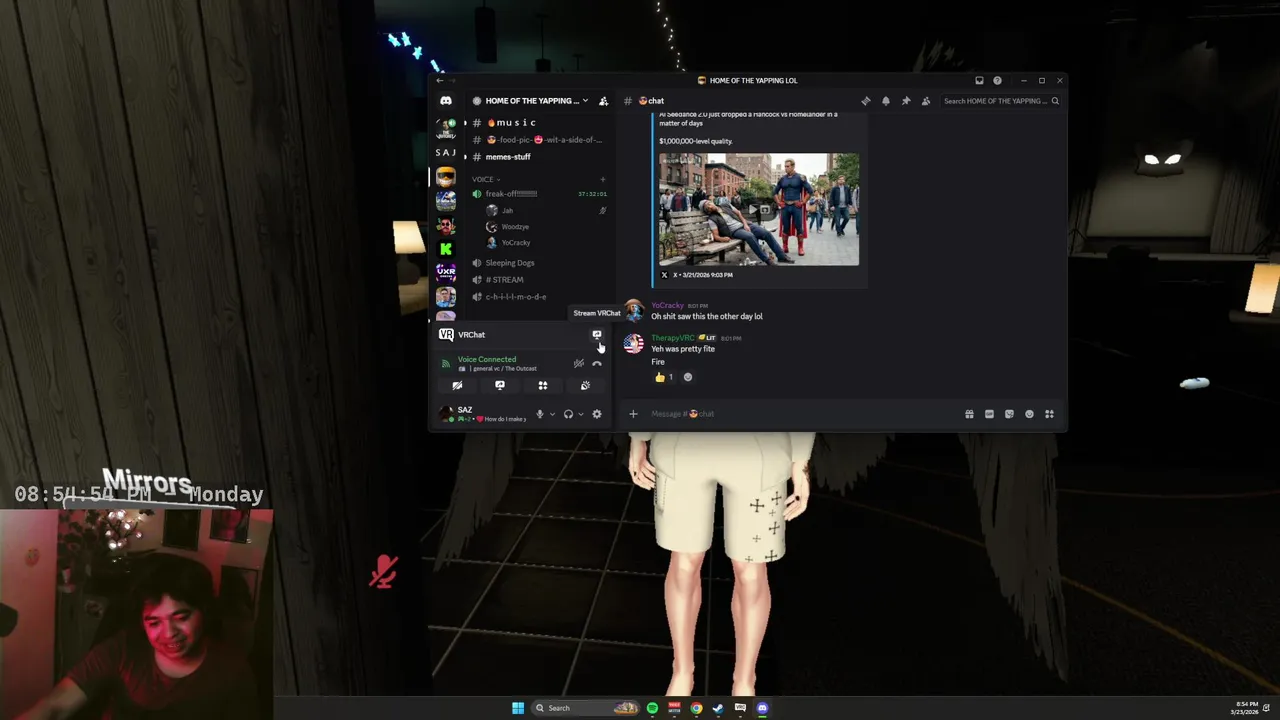Click the plus attach button in message box
Viewport: 1280px width, 720px height.
pyautogui.click(x=633, y=414)
